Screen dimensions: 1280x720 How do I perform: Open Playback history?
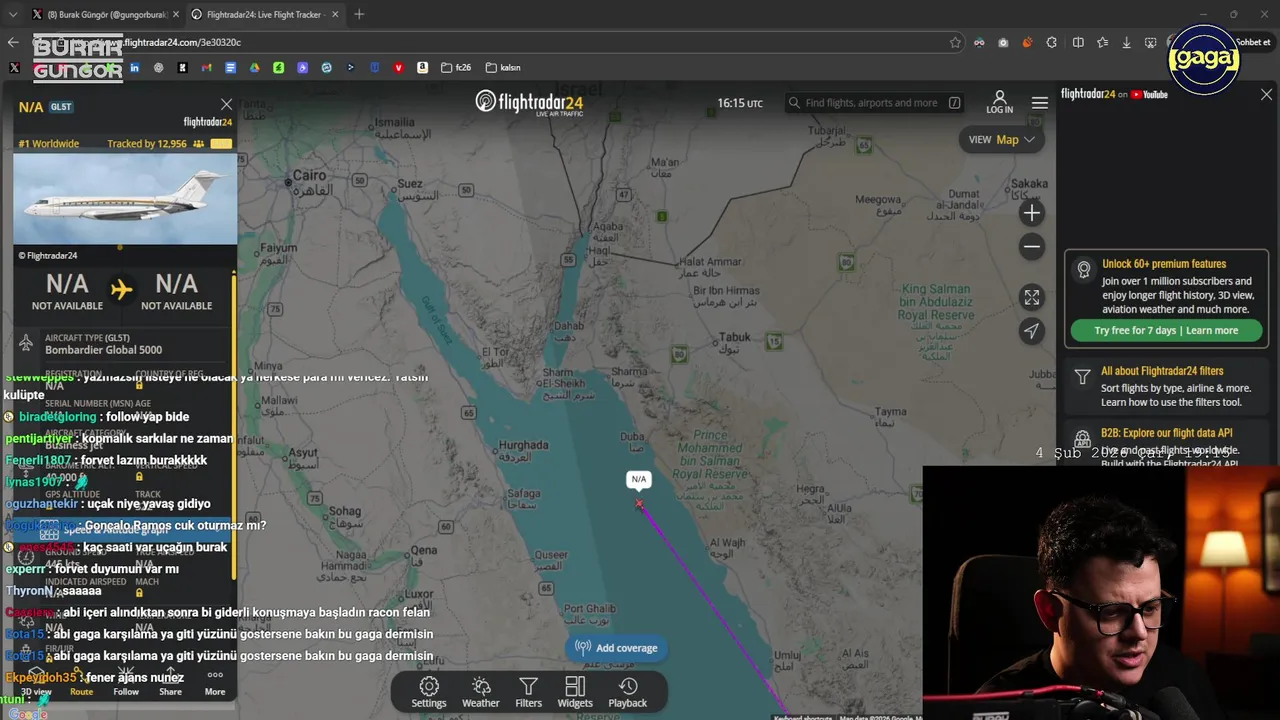[628, 692]
